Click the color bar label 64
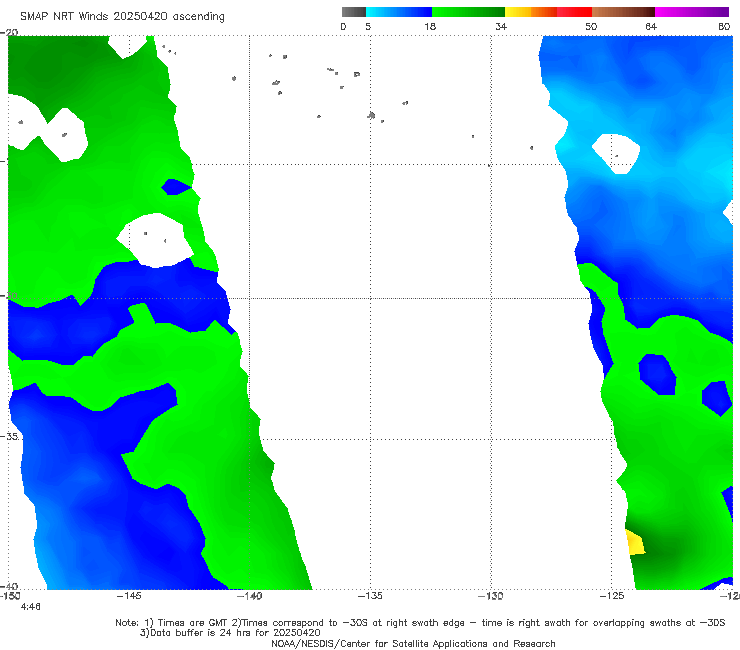This screenshot has width=740, height=650. [651, 26]
